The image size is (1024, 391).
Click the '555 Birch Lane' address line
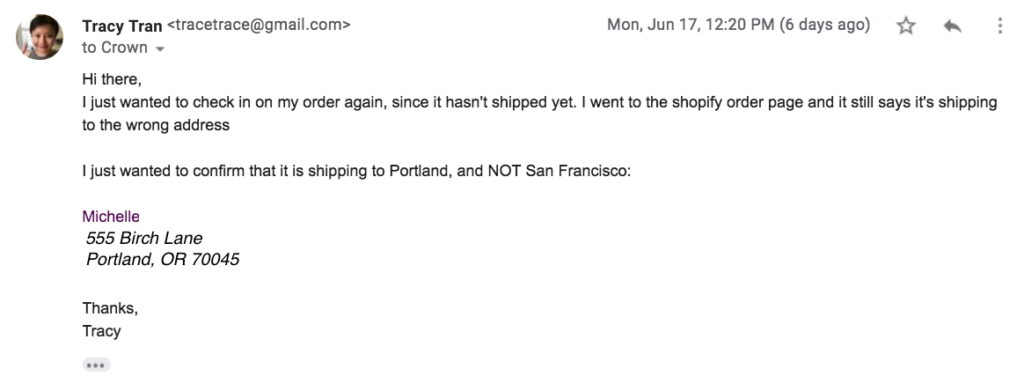tap(144, 238)
